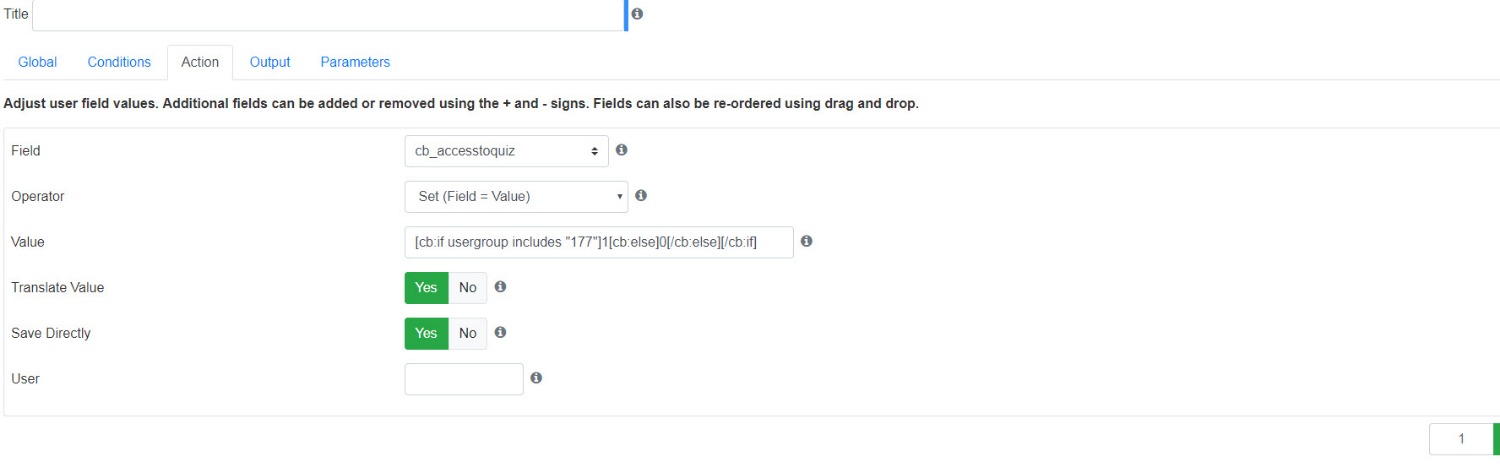Click the info icon next to Value input

806,241
